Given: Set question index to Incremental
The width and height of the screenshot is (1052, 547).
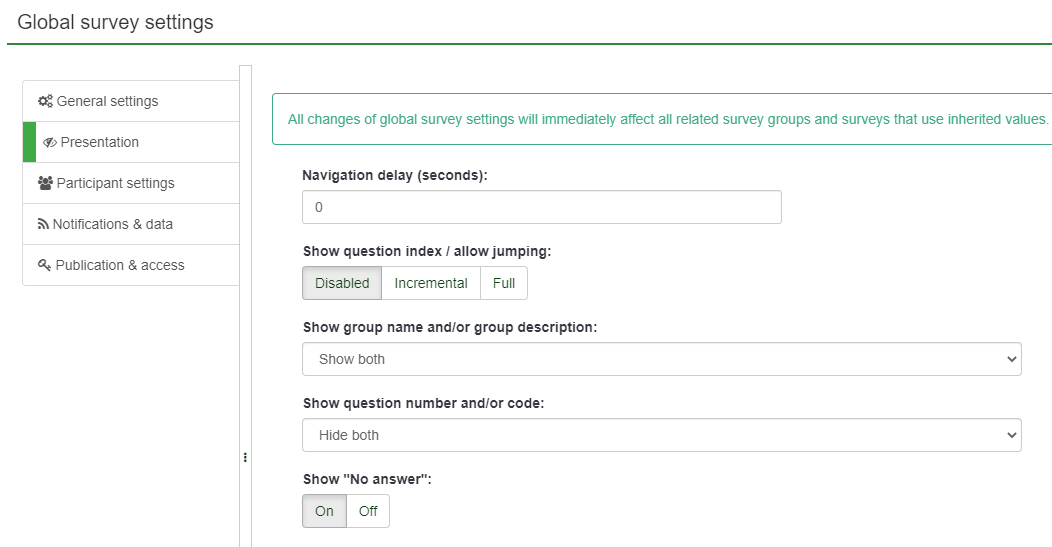Looking at the screenshot, I should click(431, 283).
